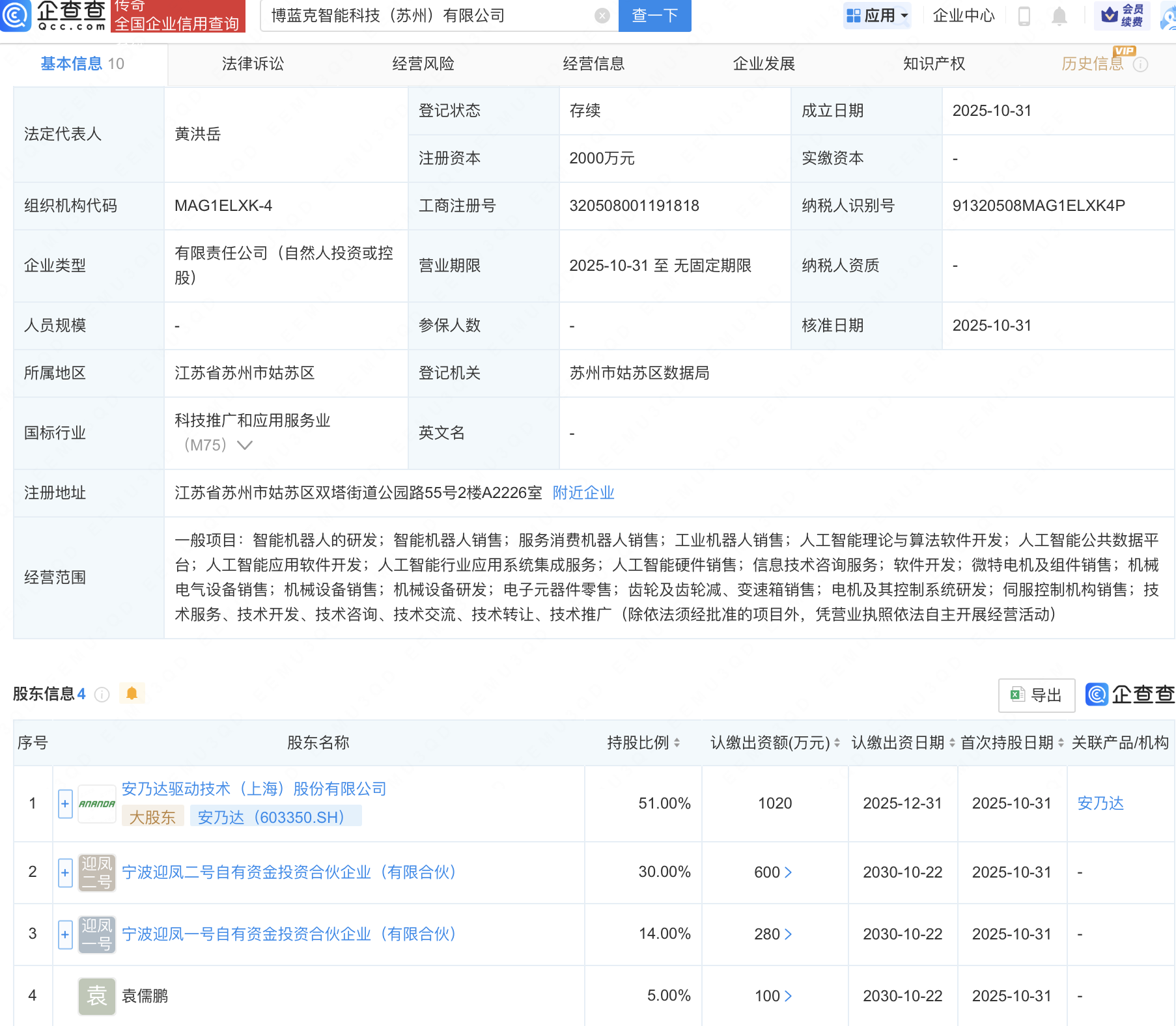Click the info icon beside 历史信息
1176x1026 pixels.
point(1140,64)
